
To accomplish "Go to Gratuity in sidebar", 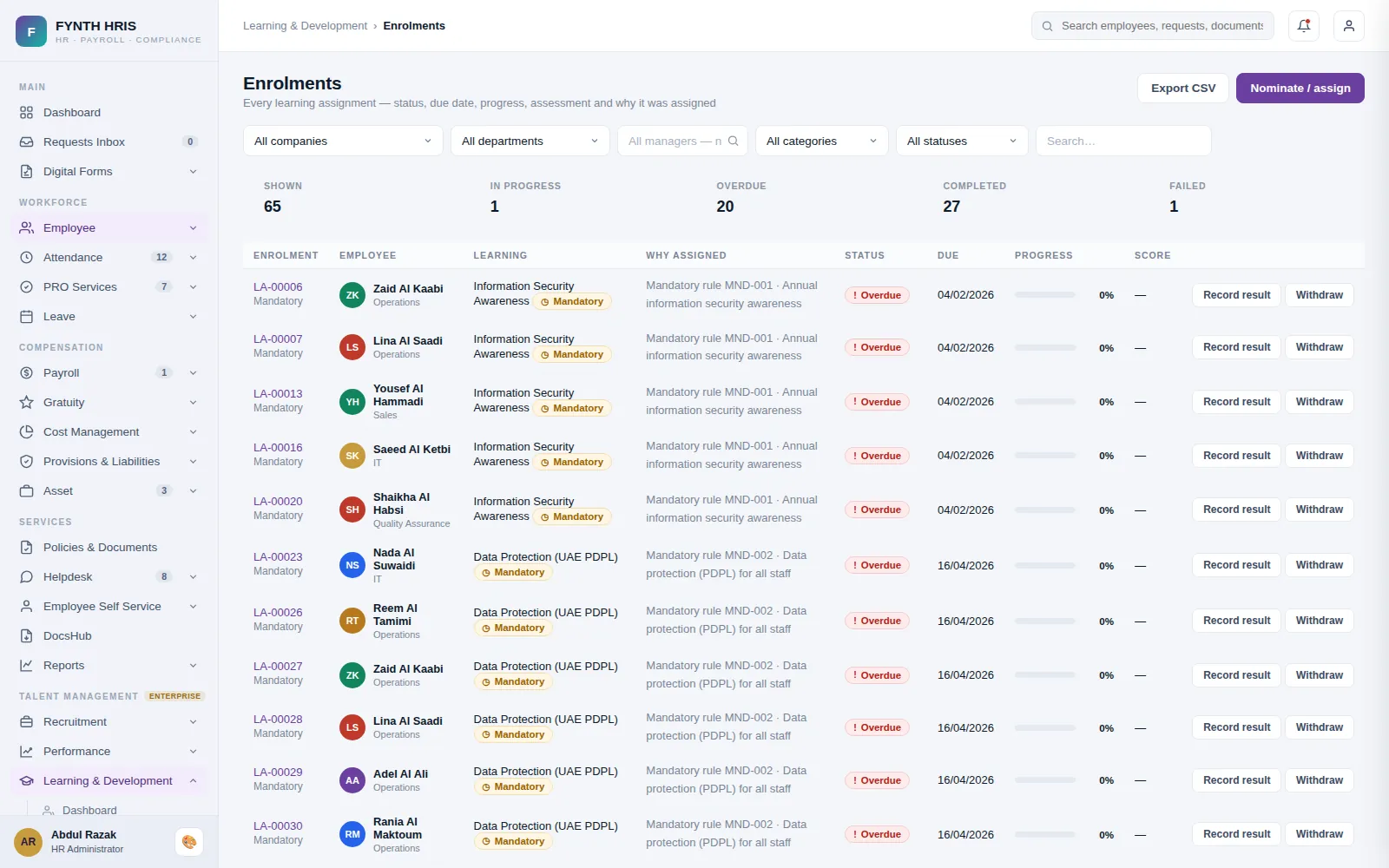I will (109, 403).
